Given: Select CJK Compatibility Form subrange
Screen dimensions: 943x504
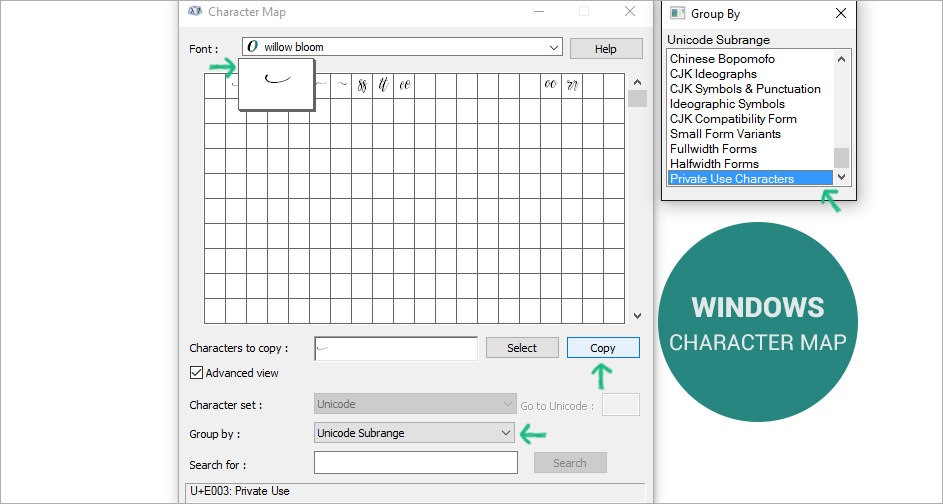Looking at the screenshot, I should (x=733, y=119).
